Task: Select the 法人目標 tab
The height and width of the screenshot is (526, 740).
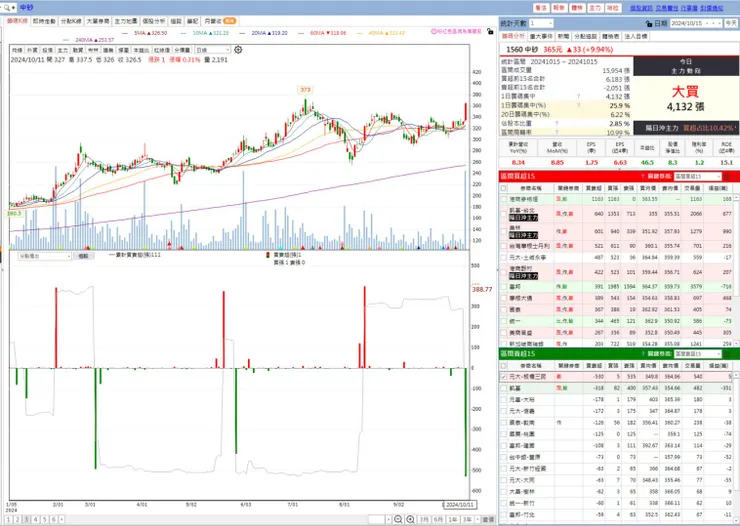Action: [636, 36]
